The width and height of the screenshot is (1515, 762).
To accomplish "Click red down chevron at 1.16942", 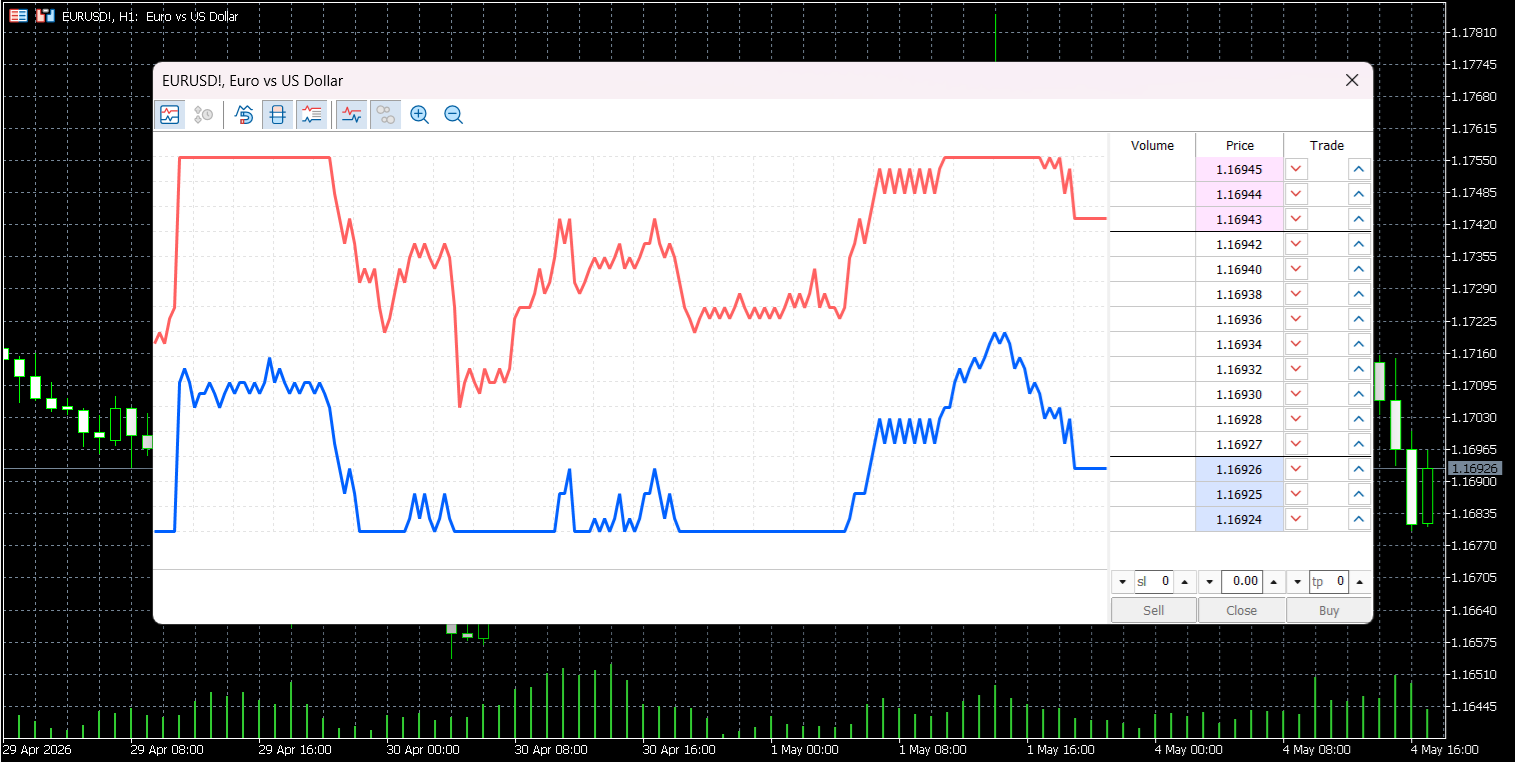I will tap(1296, 244).
